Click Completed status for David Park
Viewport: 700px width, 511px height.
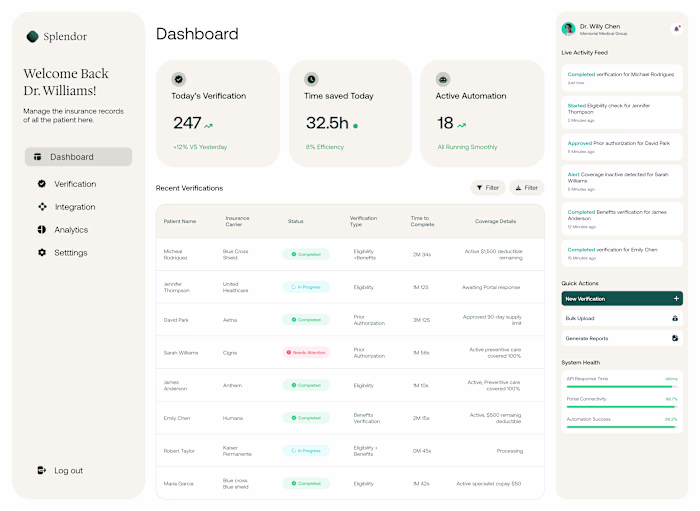click(306, 320)
